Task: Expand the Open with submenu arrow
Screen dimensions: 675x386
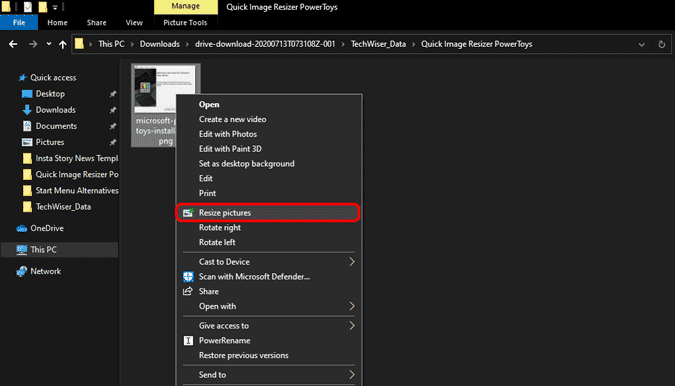Action: click(352, 306)
